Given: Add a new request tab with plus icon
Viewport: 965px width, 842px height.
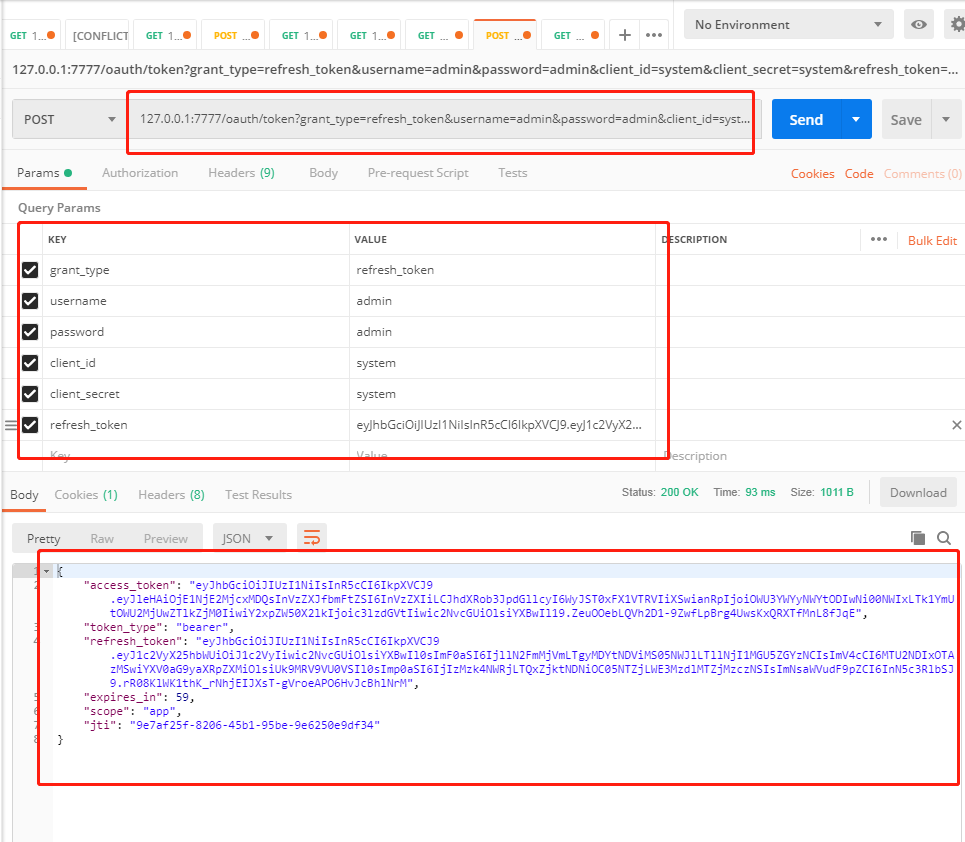Looking at the screenshot, I should pos(625,35).
